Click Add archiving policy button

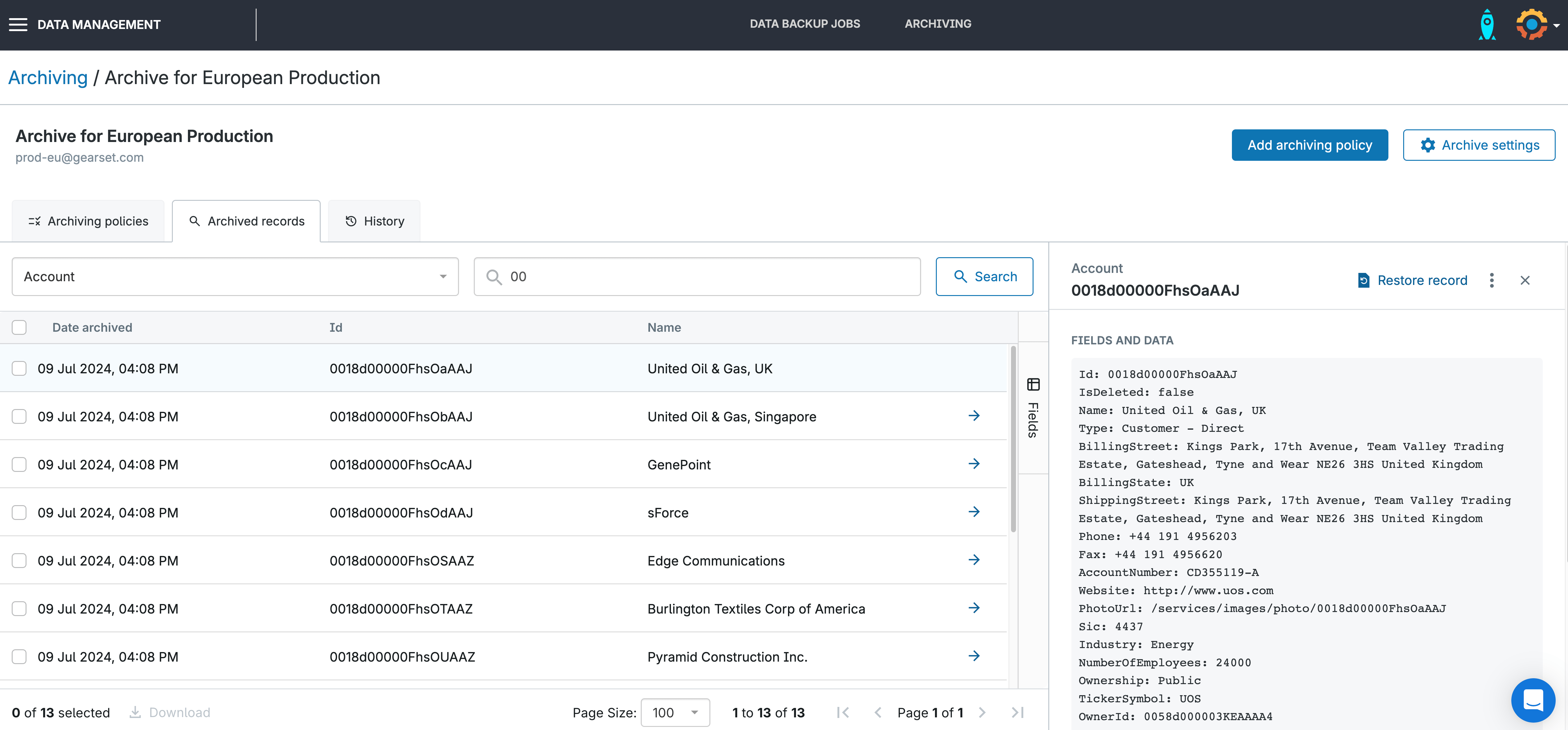pyautogui.click(x=1309, y=145)
